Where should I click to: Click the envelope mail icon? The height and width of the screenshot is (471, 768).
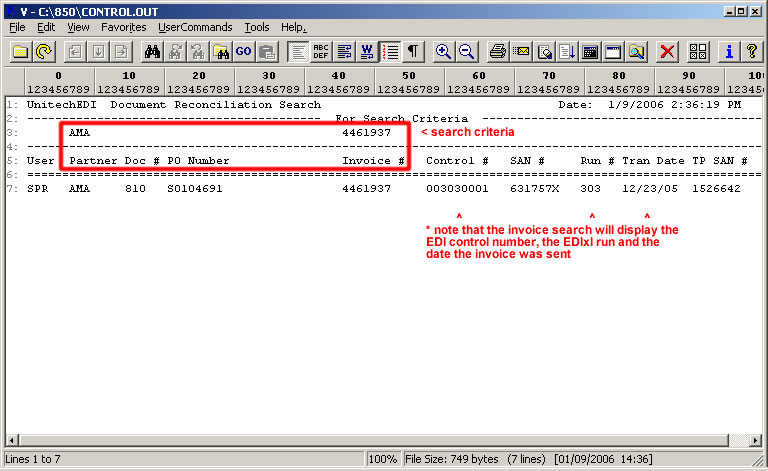click(x=521, y=51)
